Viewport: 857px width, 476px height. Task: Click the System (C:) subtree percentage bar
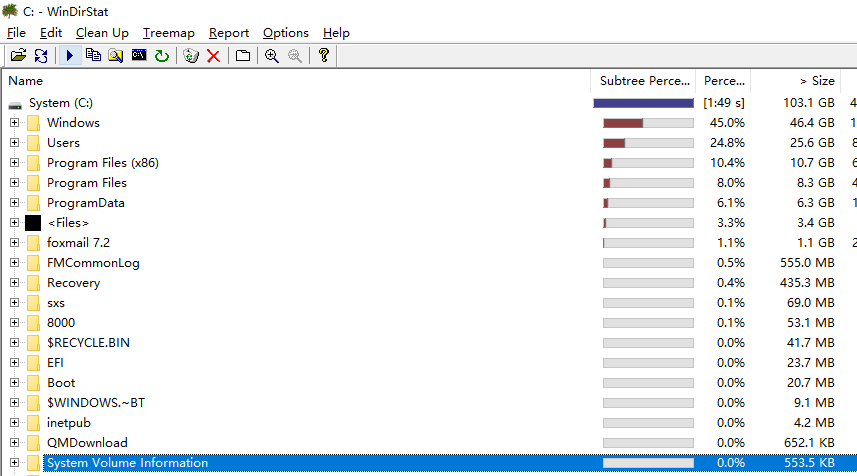click(643, 103)
